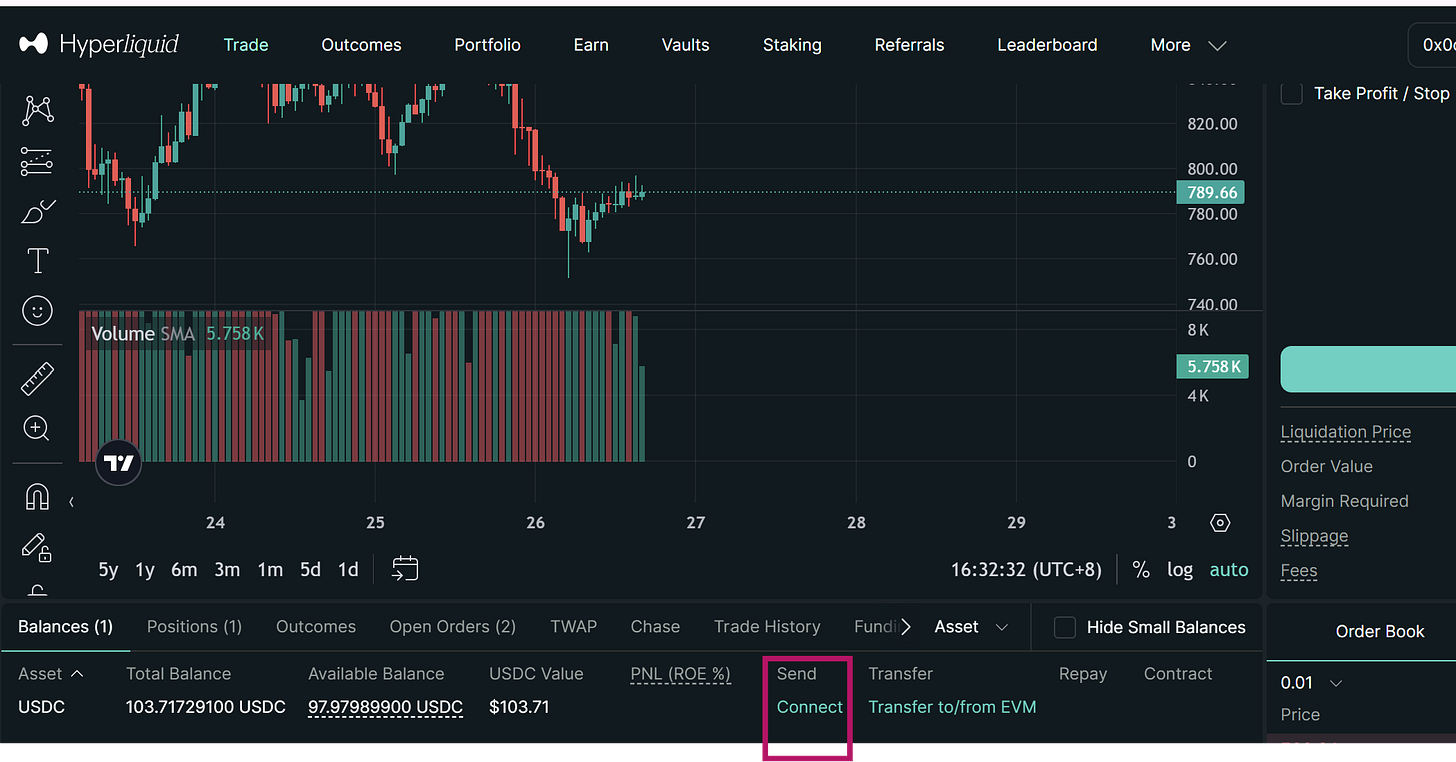Activate the zoom in tool

click(x=37, y=429)
